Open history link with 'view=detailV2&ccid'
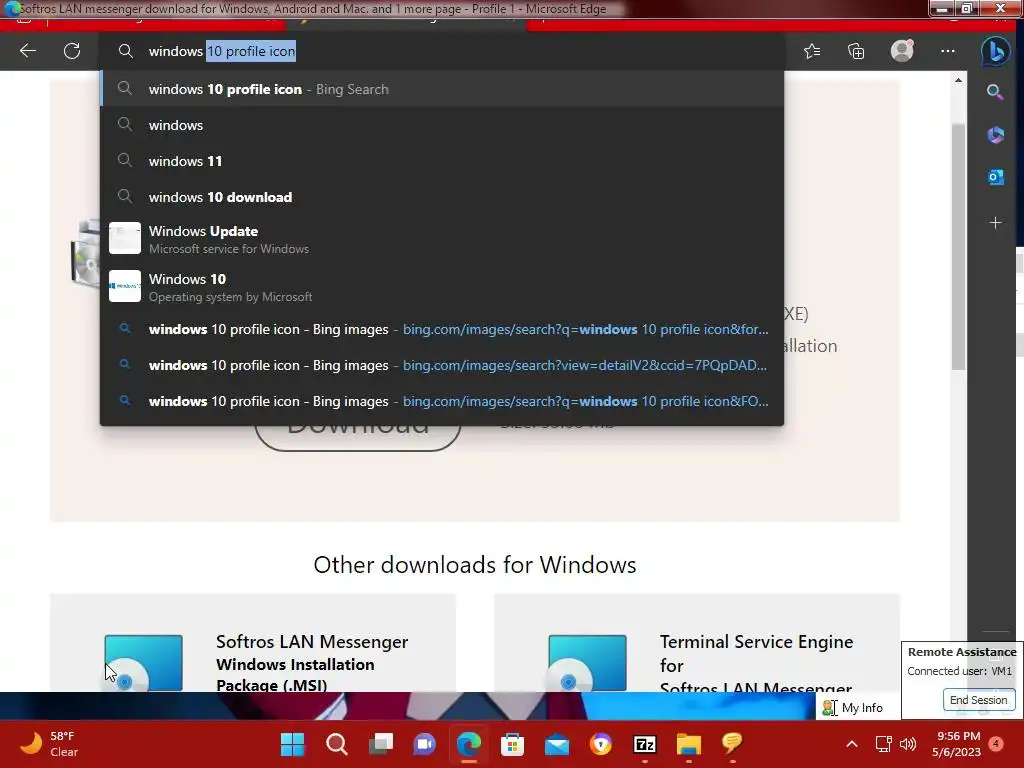 click(442, 365)
